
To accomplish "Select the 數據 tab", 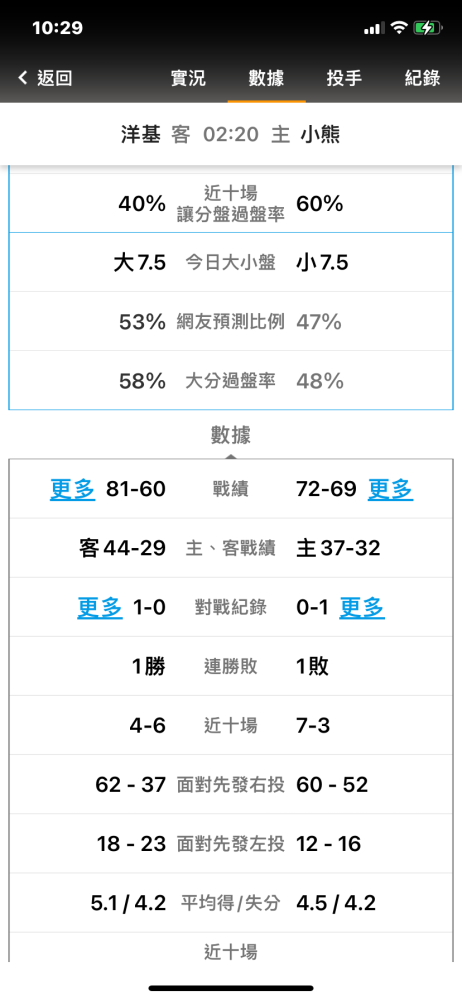I will click(266, 78).
